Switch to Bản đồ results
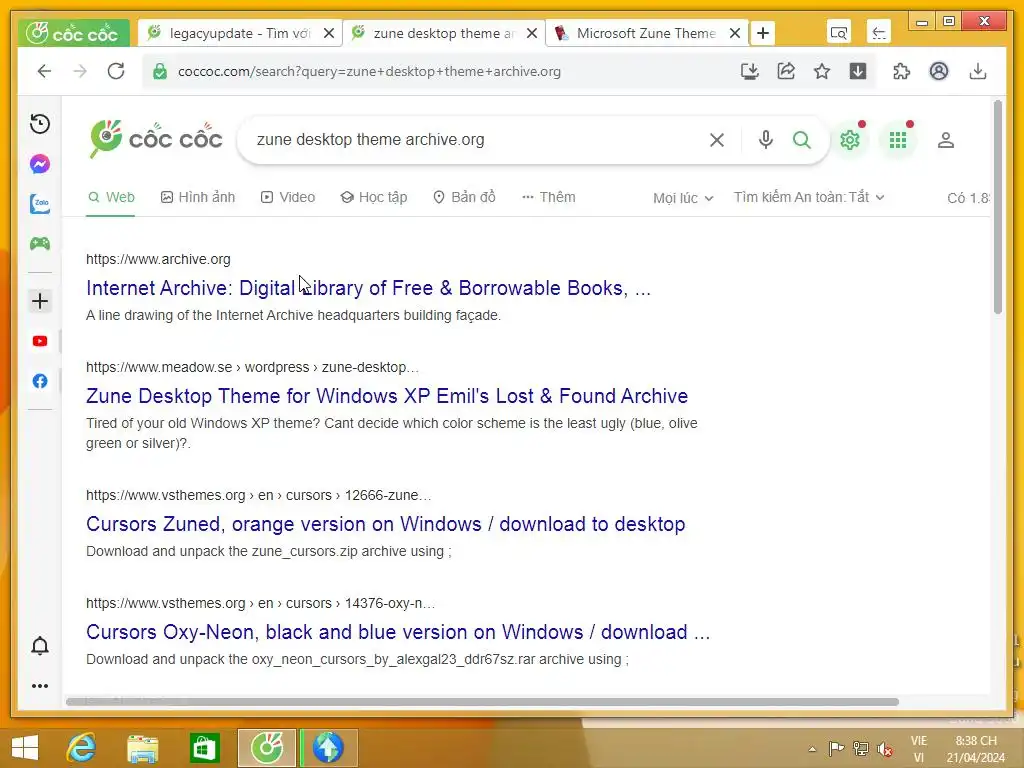The image size is (1024, 768). (x=464, y=197)
